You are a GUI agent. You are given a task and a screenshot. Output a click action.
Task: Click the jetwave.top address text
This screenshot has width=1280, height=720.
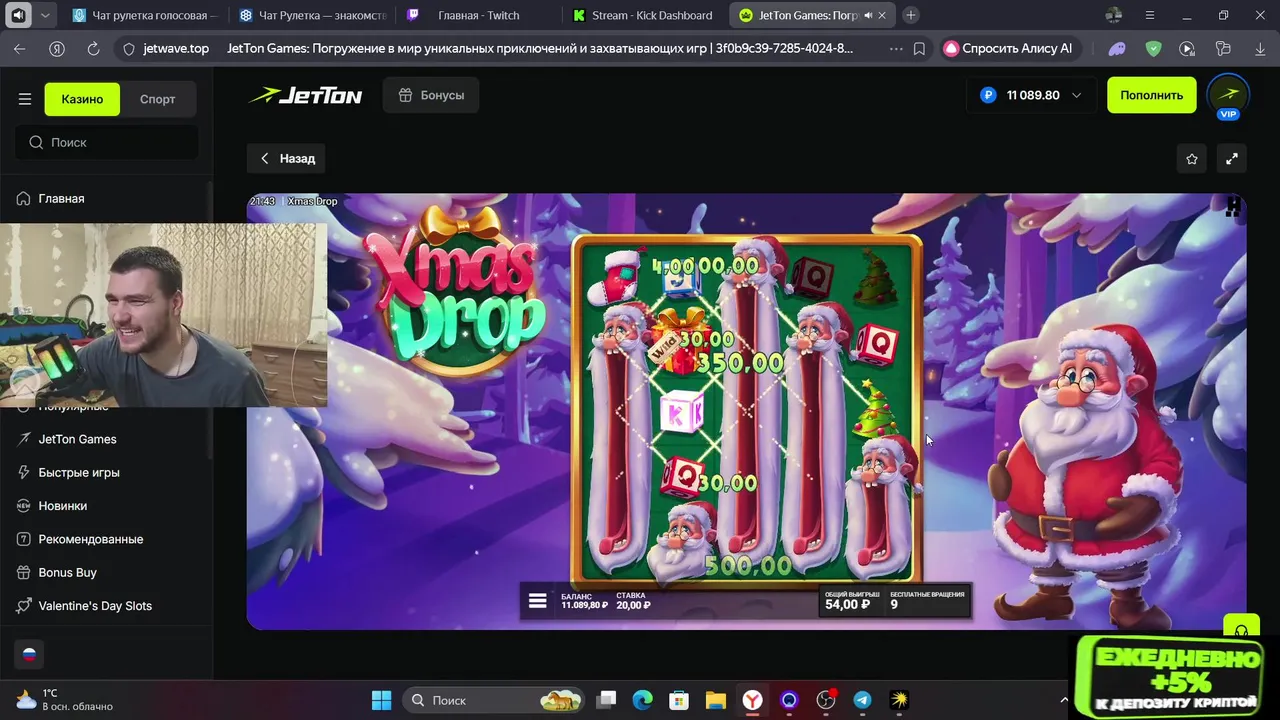(x=176, y=48)
